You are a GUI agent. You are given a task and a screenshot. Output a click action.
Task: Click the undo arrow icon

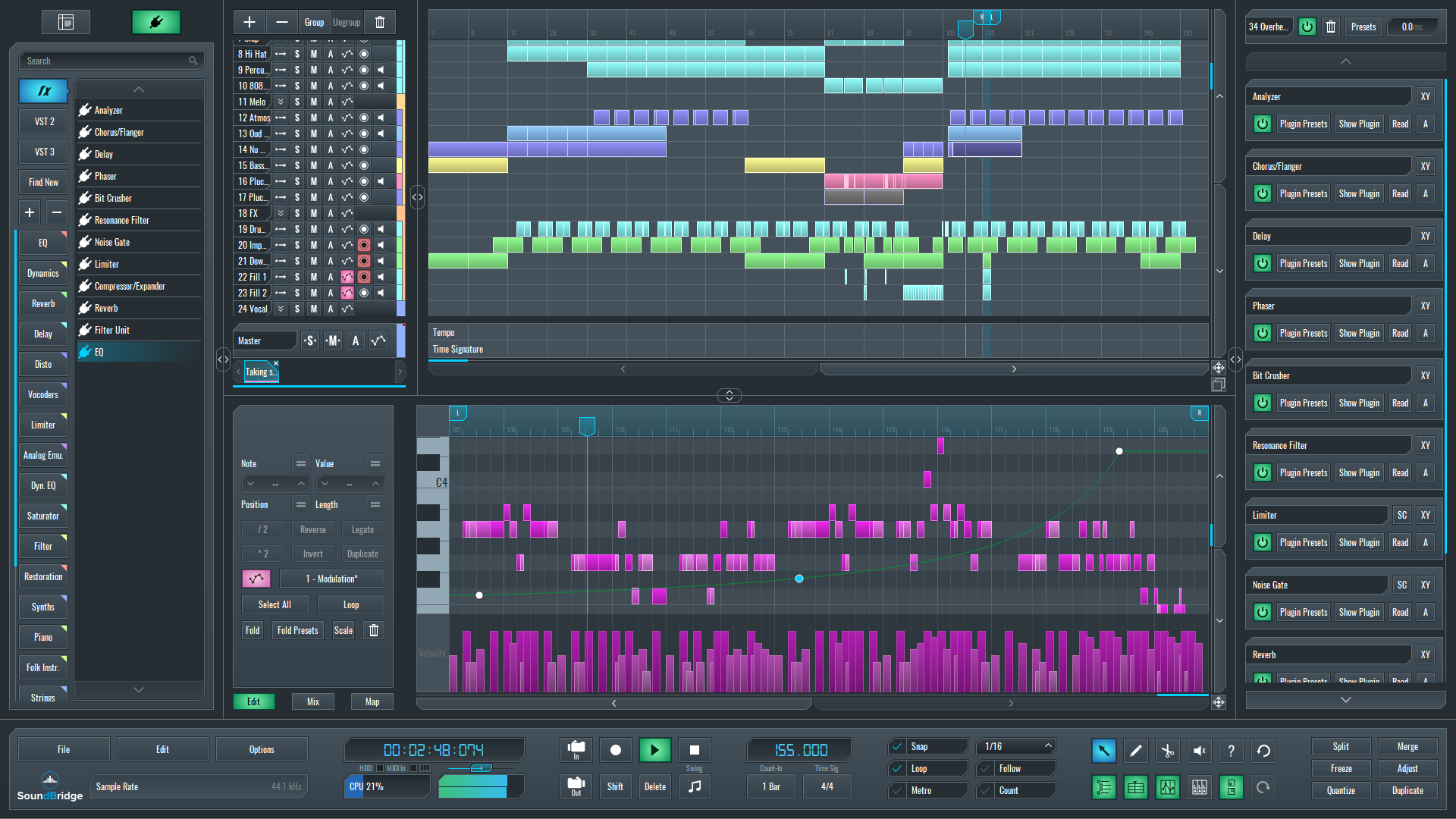1263,751
